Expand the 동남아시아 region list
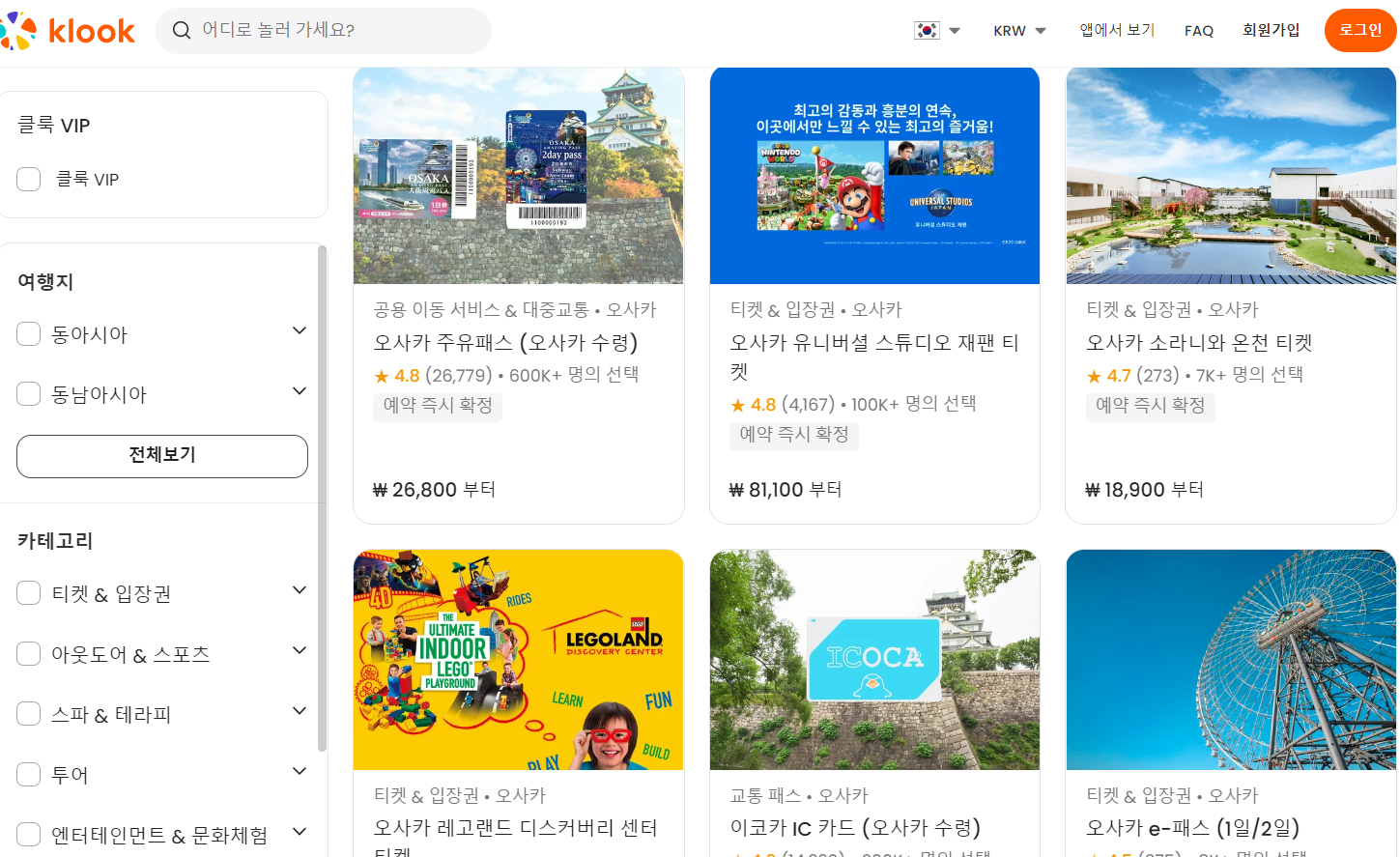The image size is (1400, 857). click(x=300, y=391)
